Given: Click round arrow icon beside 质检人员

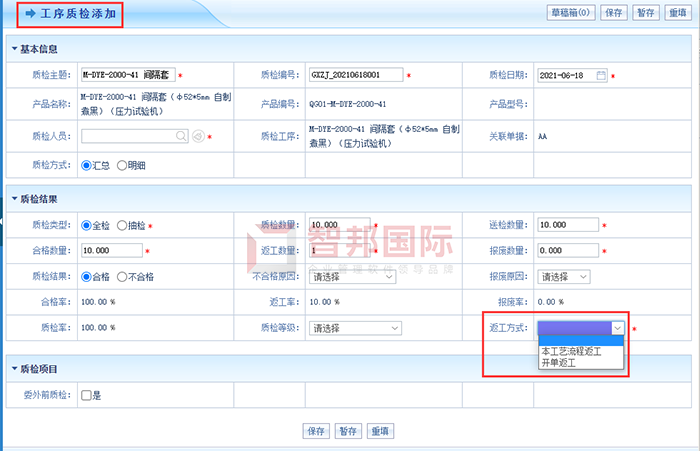Looking at the screenshot, I should [198, 136].
